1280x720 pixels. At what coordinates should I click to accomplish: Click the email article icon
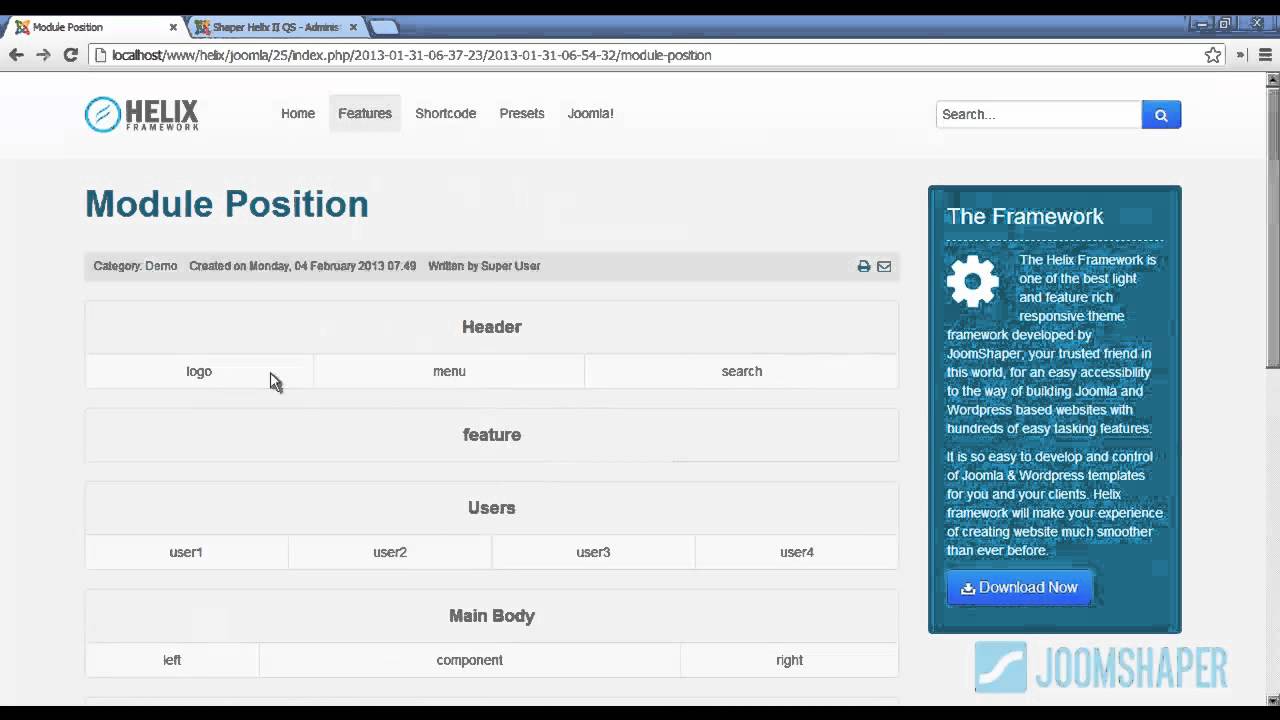pos(884,266)
